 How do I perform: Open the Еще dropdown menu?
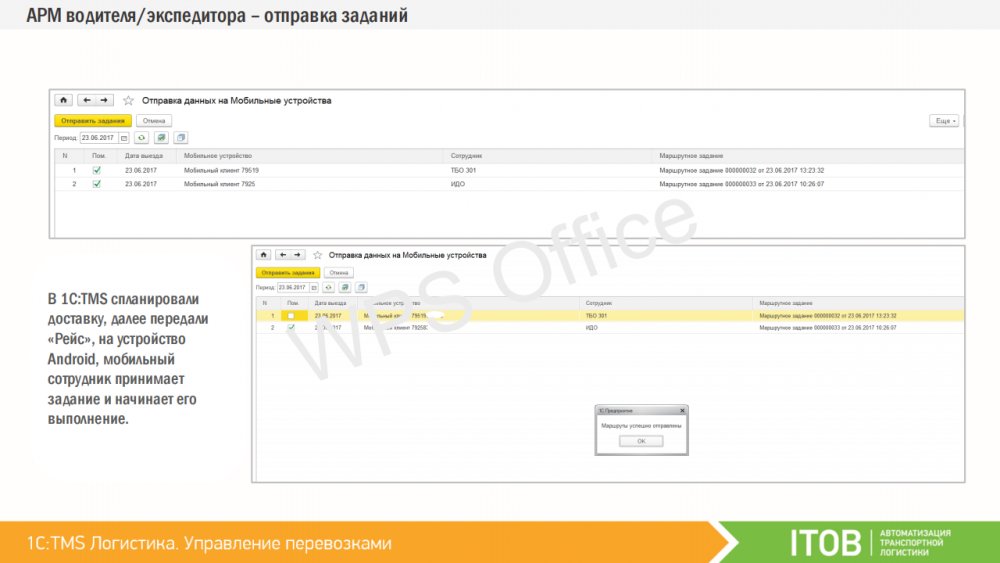coord(944,120)
